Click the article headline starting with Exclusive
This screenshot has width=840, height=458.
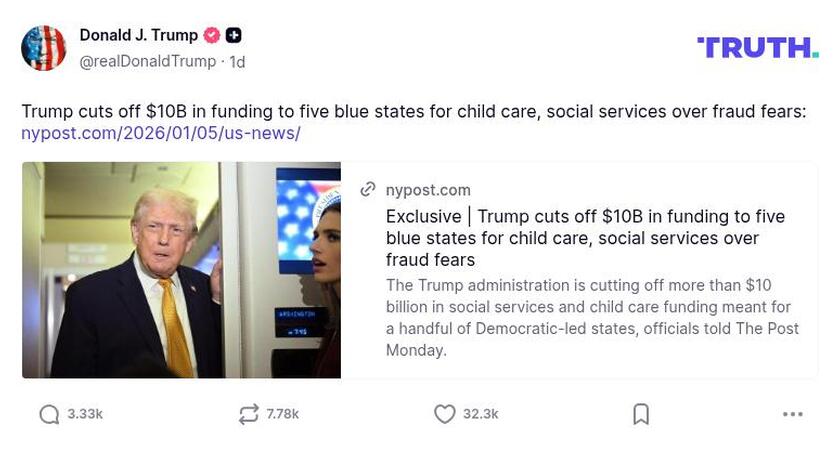pos(585,238)
